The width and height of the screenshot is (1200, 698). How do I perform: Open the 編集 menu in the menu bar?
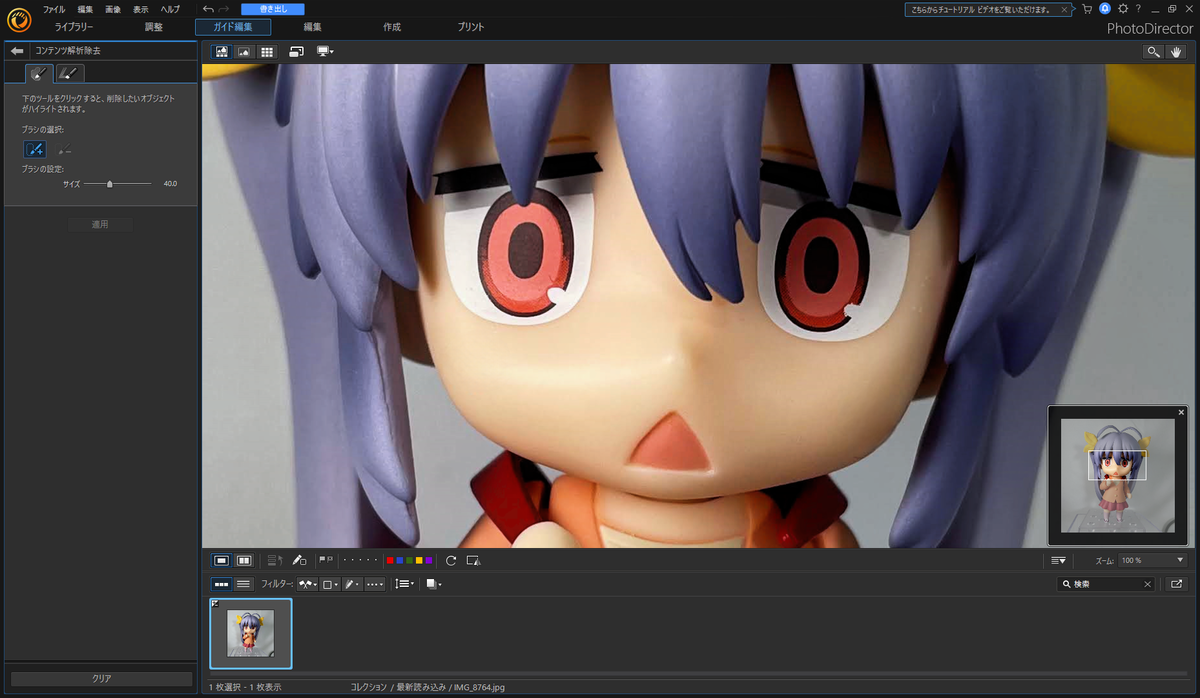tap(85, 9)
